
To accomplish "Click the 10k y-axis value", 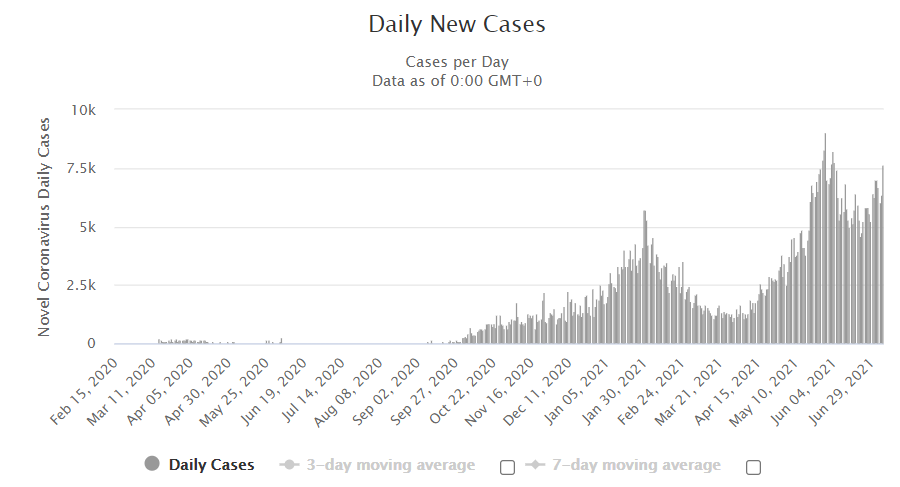I will coord(83,110).
